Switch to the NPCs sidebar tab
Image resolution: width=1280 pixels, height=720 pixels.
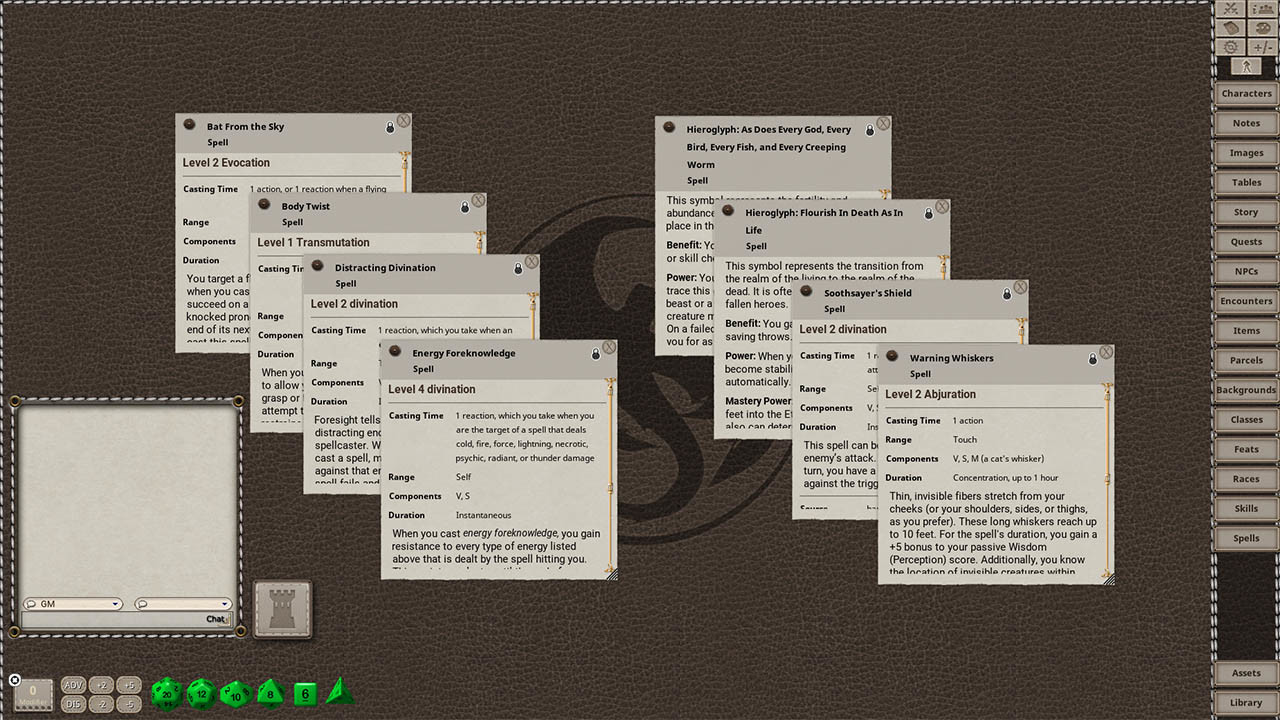[1246, 271]
